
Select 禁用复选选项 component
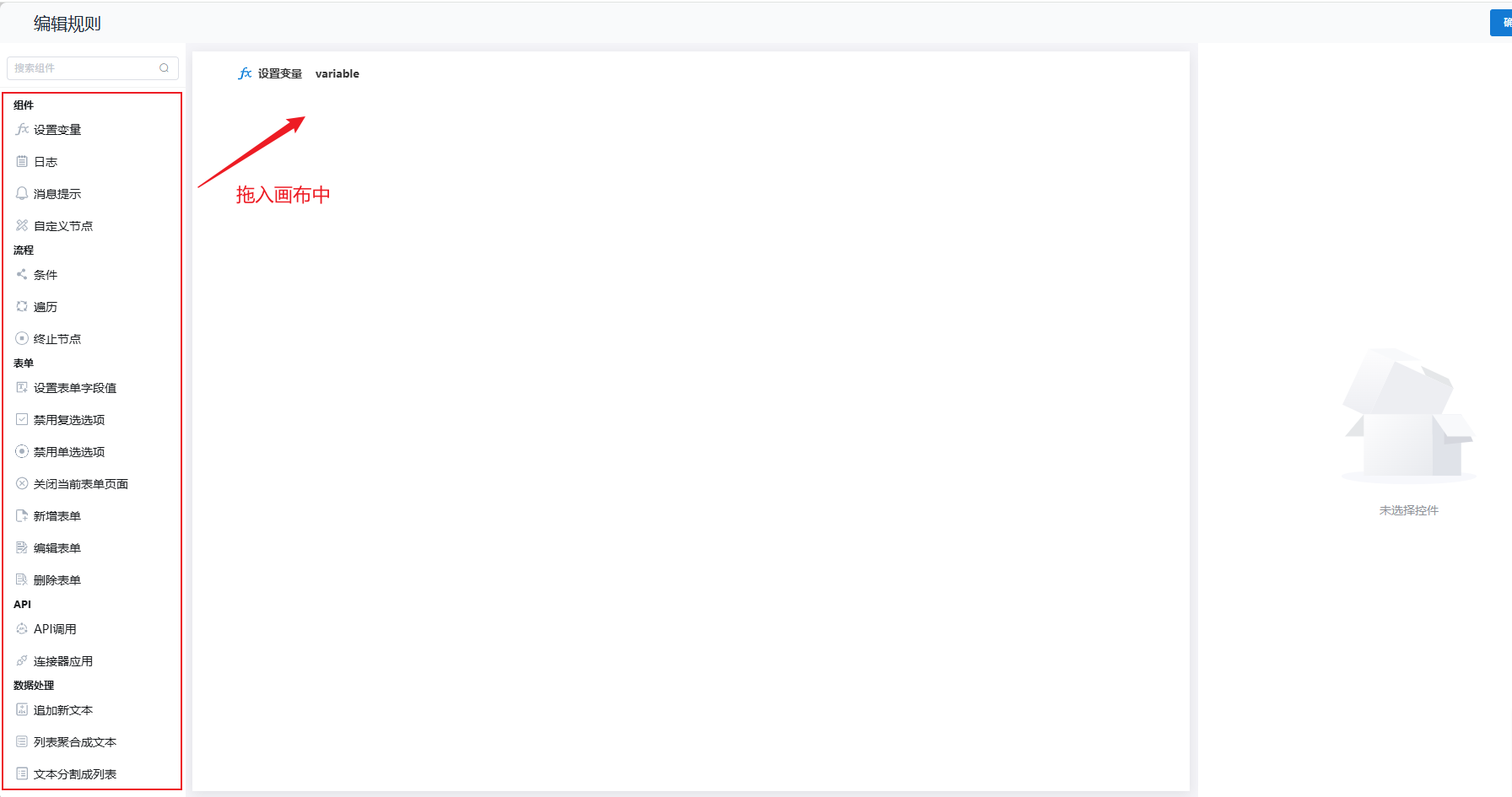pos(68,420)
